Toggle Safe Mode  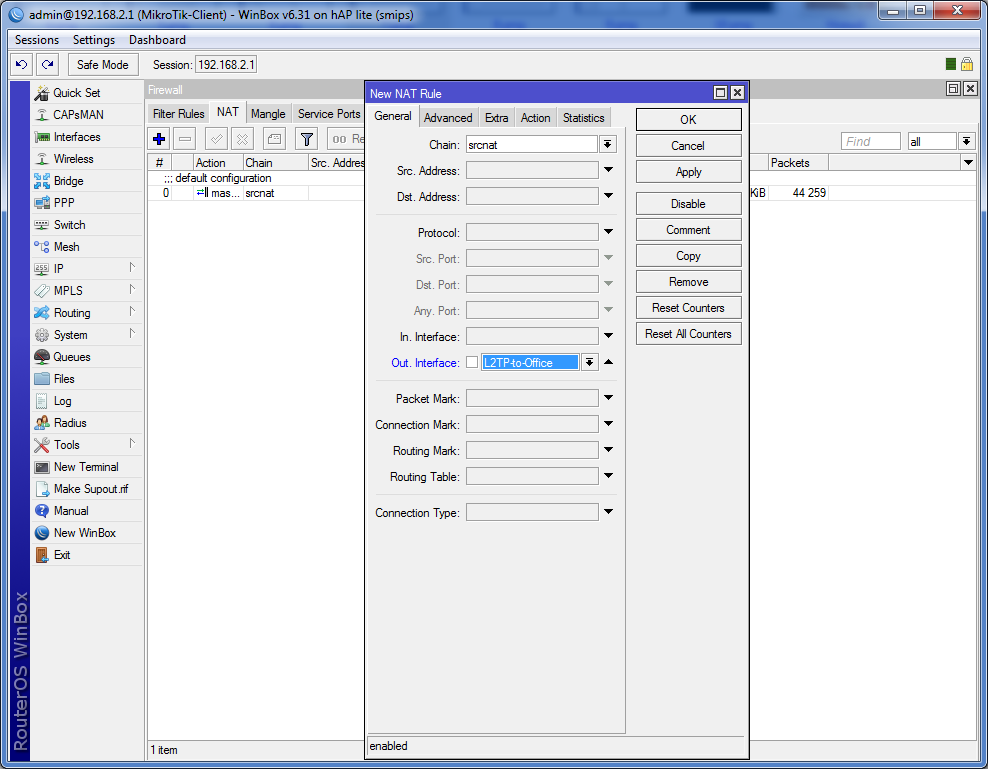102,64
